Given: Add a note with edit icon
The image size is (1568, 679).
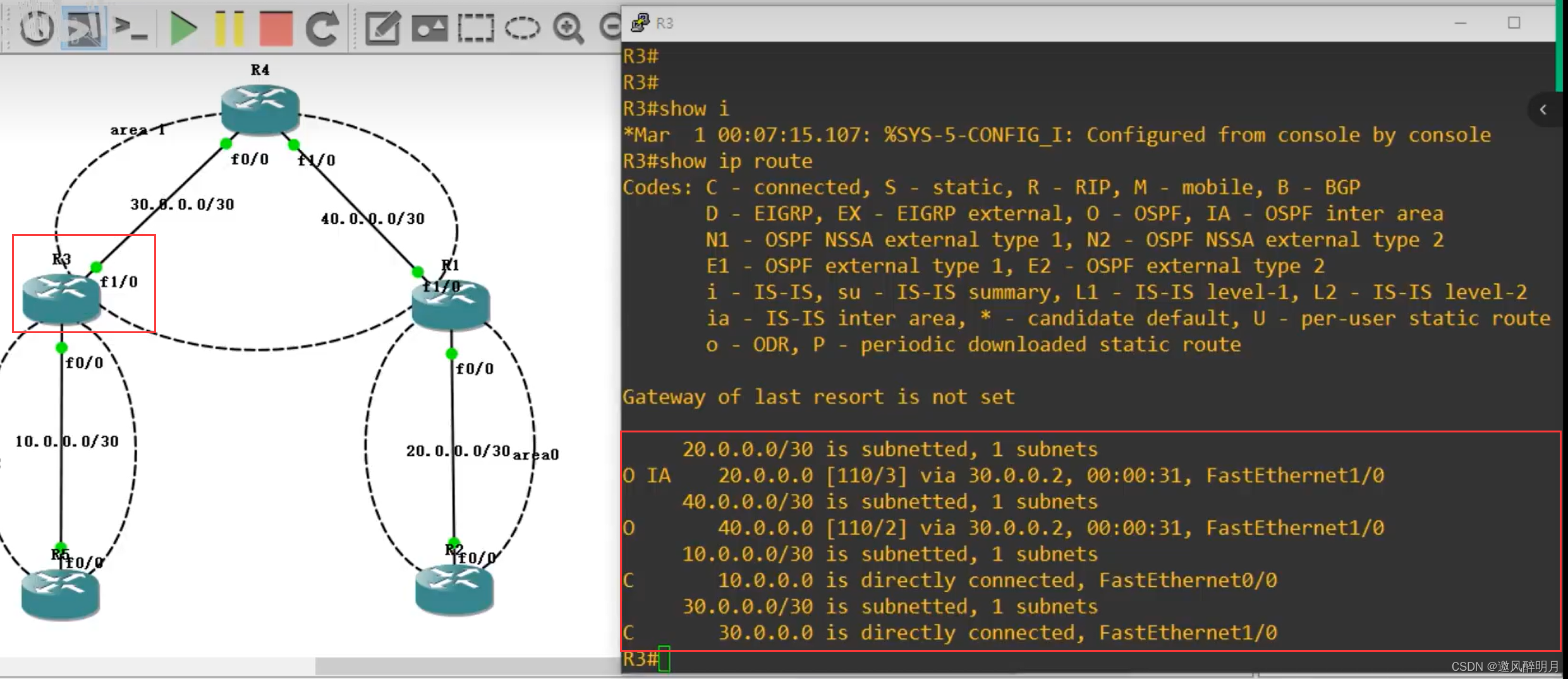Looking at the screenshot, I should [382, 28].
